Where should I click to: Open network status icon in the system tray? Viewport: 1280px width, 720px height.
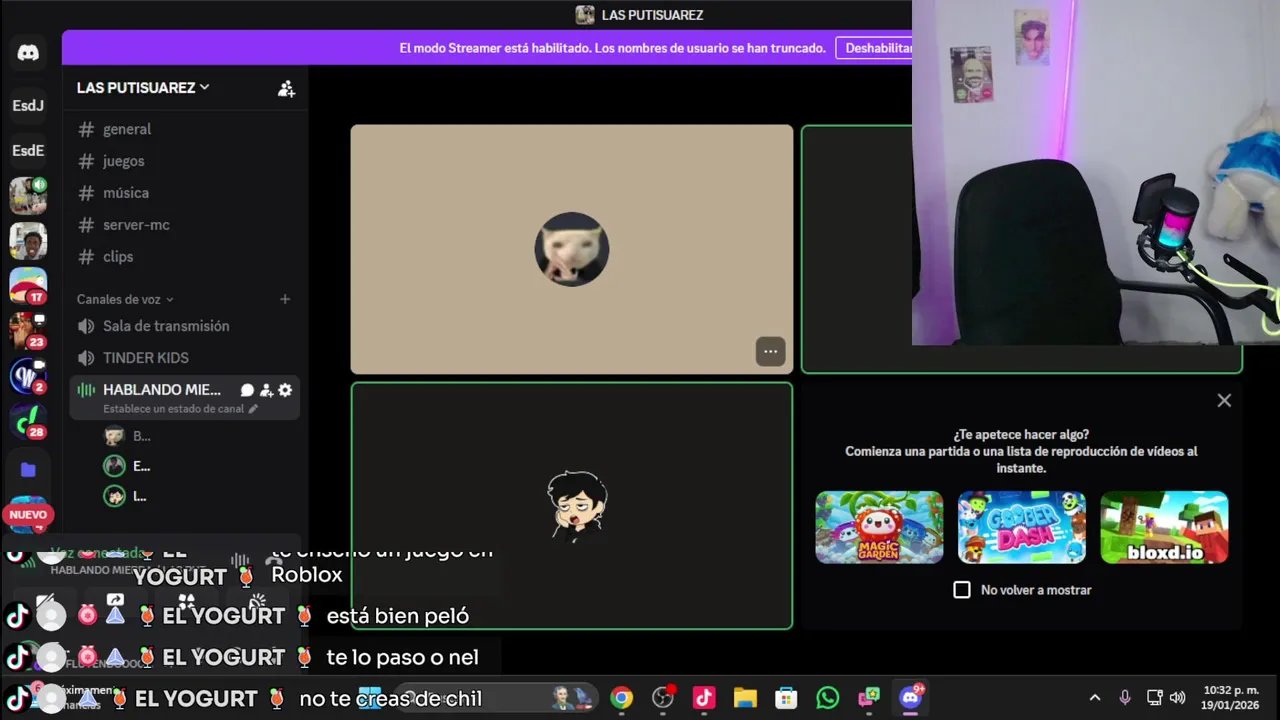pyautogui.click(x=1154, y=698)
